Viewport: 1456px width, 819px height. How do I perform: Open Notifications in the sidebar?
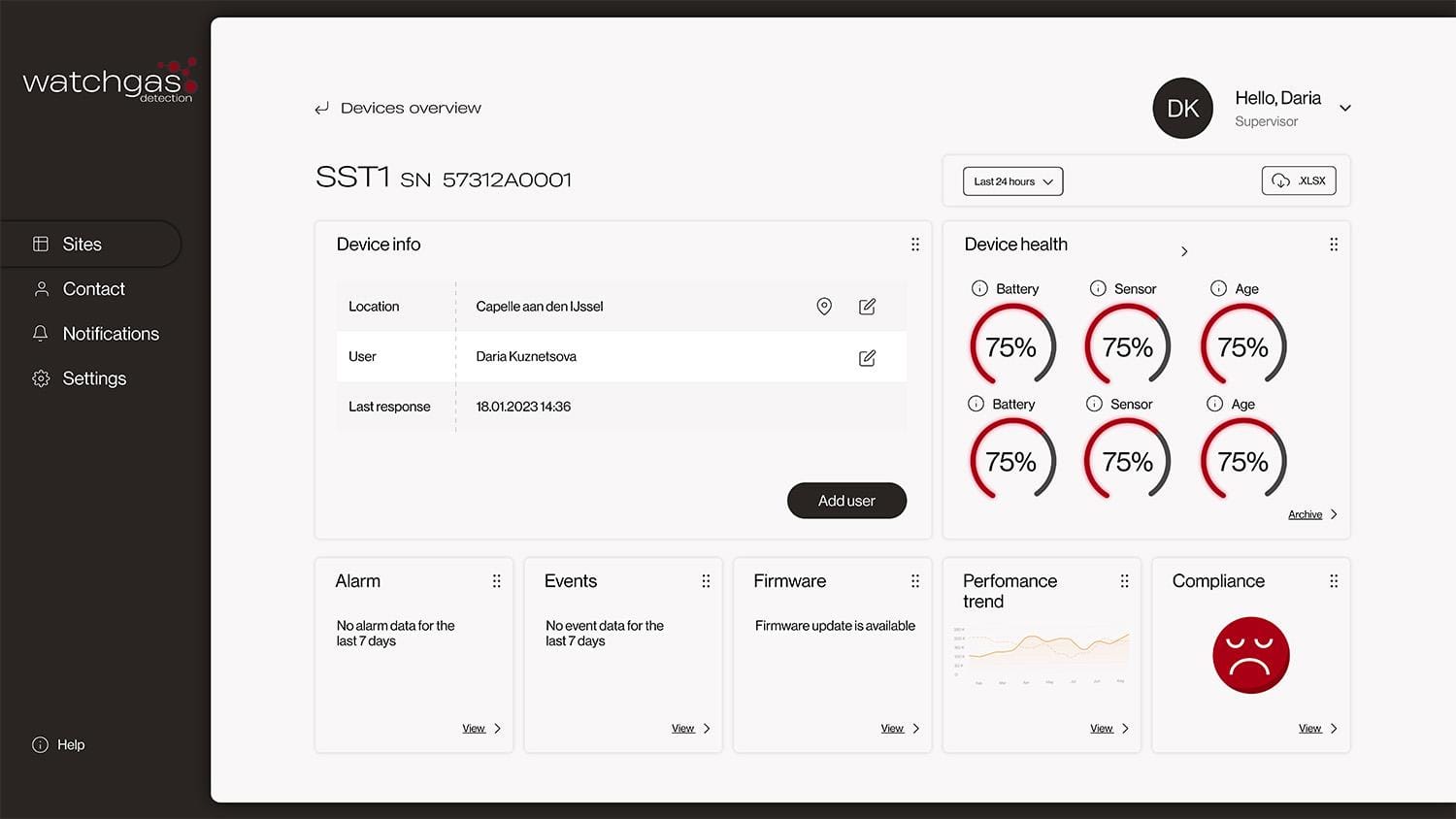click(x=110, y=334)
